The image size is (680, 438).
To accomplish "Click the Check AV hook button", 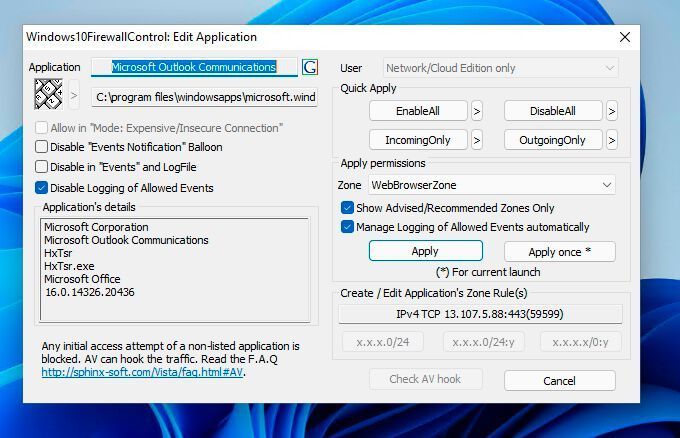I will pos(425,379).
